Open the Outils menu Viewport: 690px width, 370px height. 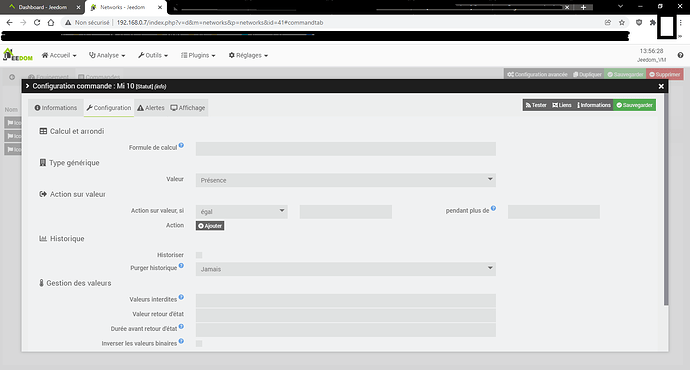(153, 55)
